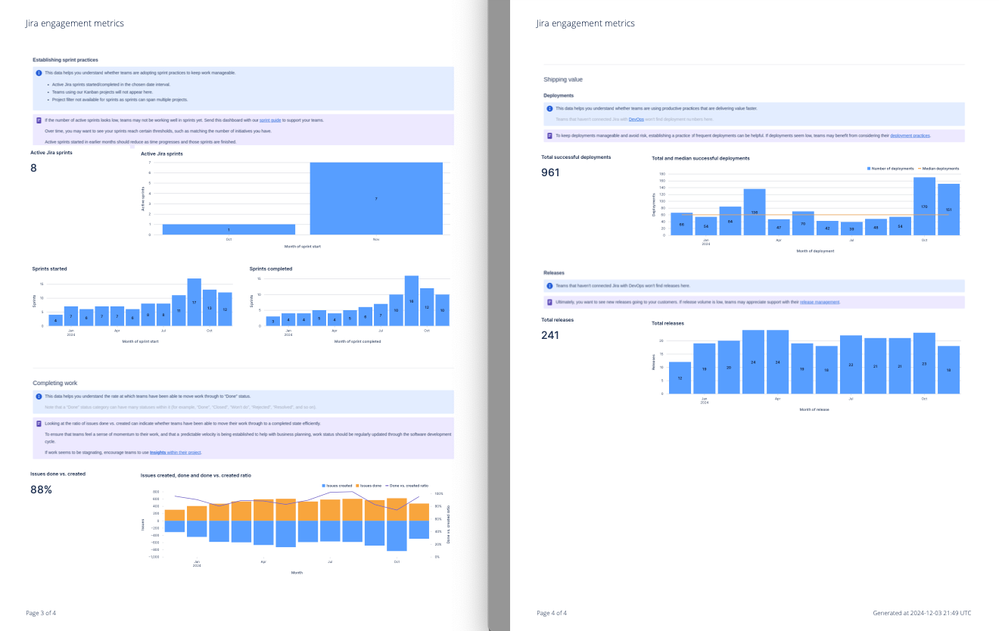This screenshot has height=631, width=999.
Task: Click the Sprints completed chart title
Action: tap(271, 269)
